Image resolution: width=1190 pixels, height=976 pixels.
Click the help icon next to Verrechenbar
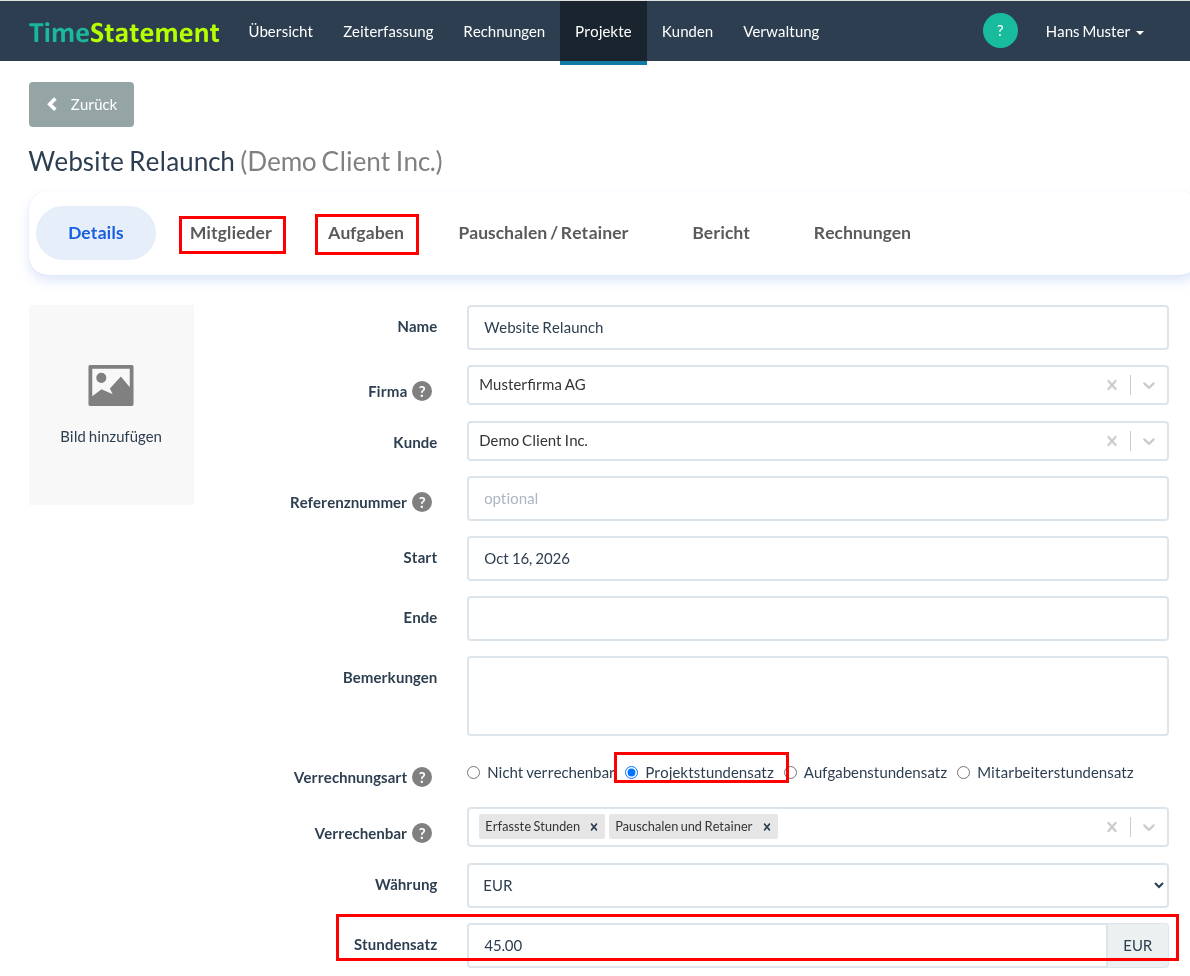coord(422,833)
